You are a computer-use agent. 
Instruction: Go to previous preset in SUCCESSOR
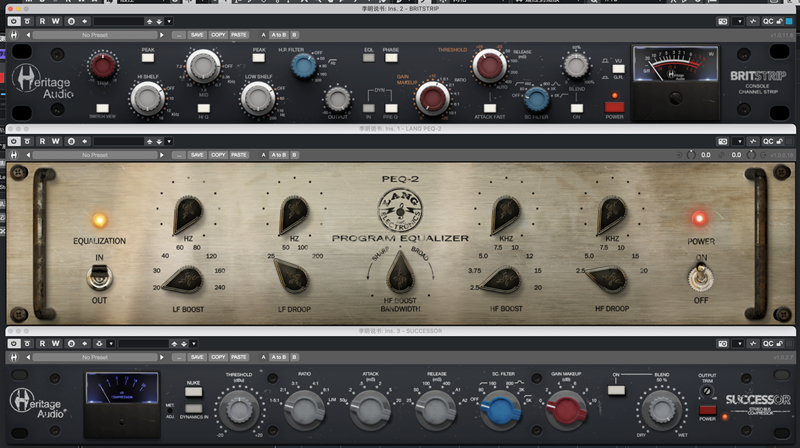[28, 358]
